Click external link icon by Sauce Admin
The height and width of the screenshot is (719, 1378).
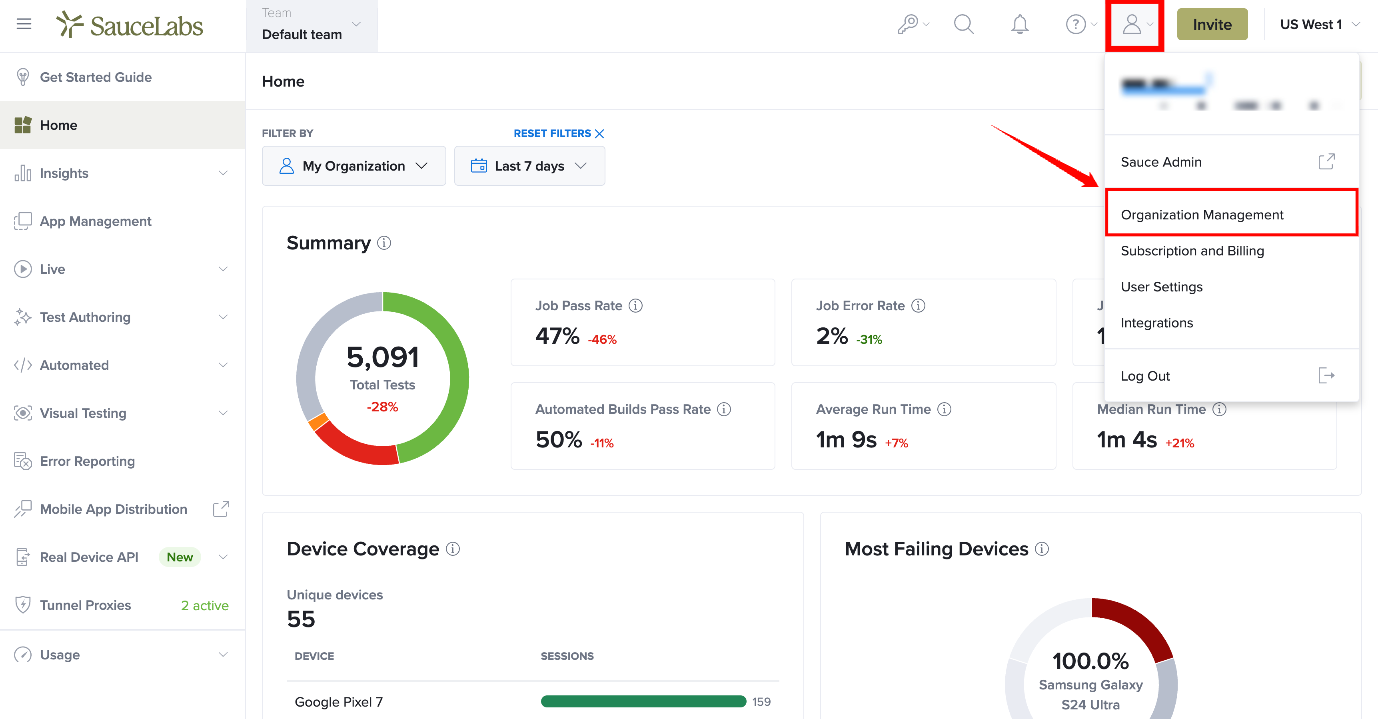click(1326, 161)
